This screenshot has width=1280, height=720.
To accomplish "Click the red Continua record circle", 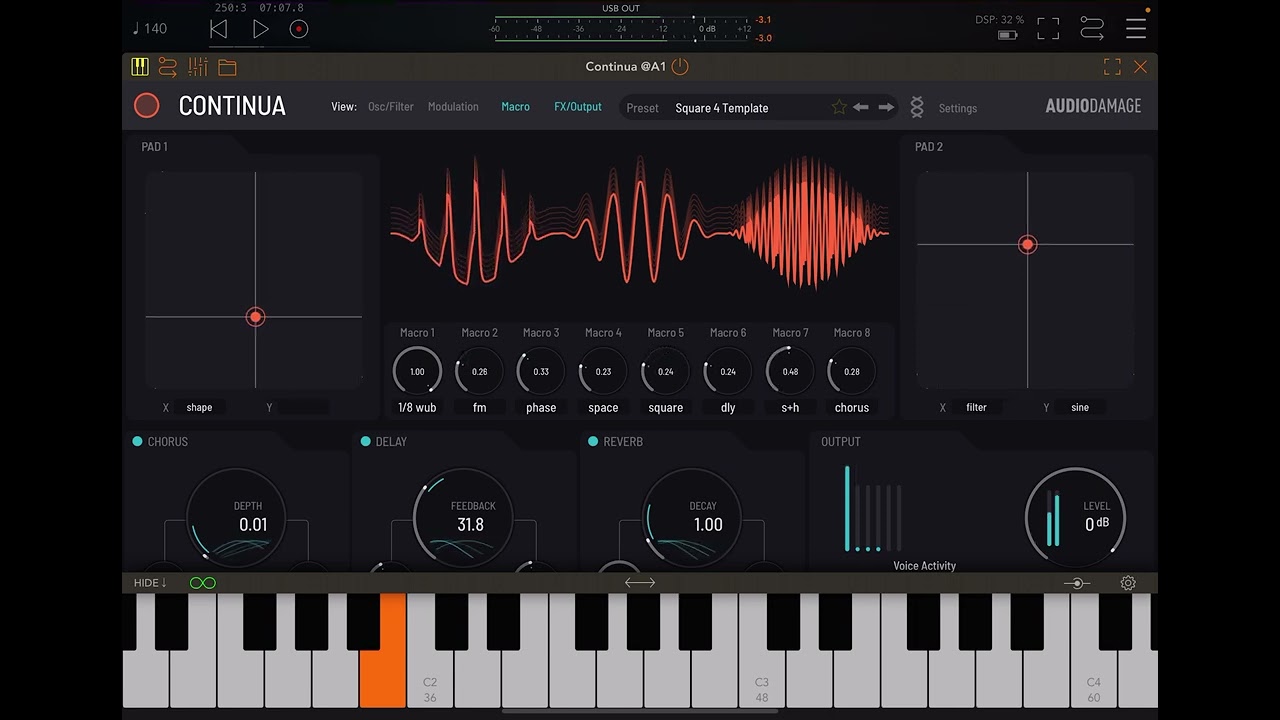I will tap(147, 106).
